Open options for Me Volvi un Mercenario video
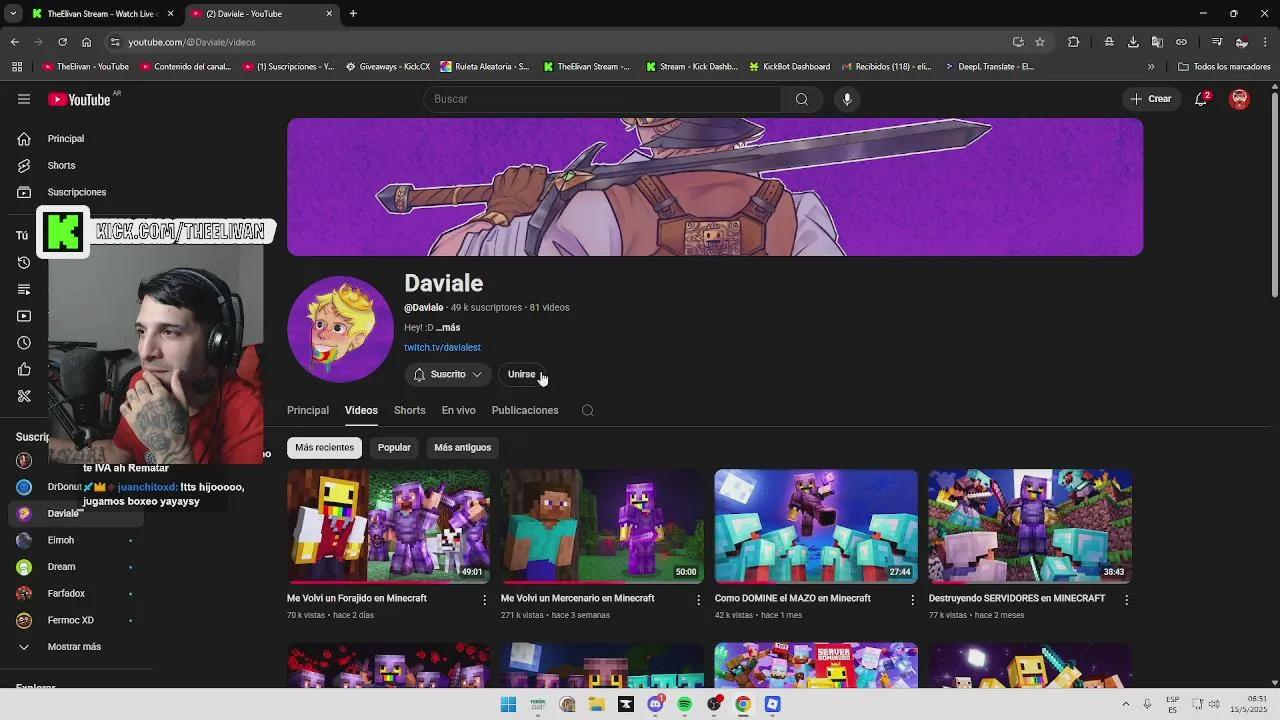This screenshot has width=1280, height=720. pyautogui.click(x=699, y=600)
